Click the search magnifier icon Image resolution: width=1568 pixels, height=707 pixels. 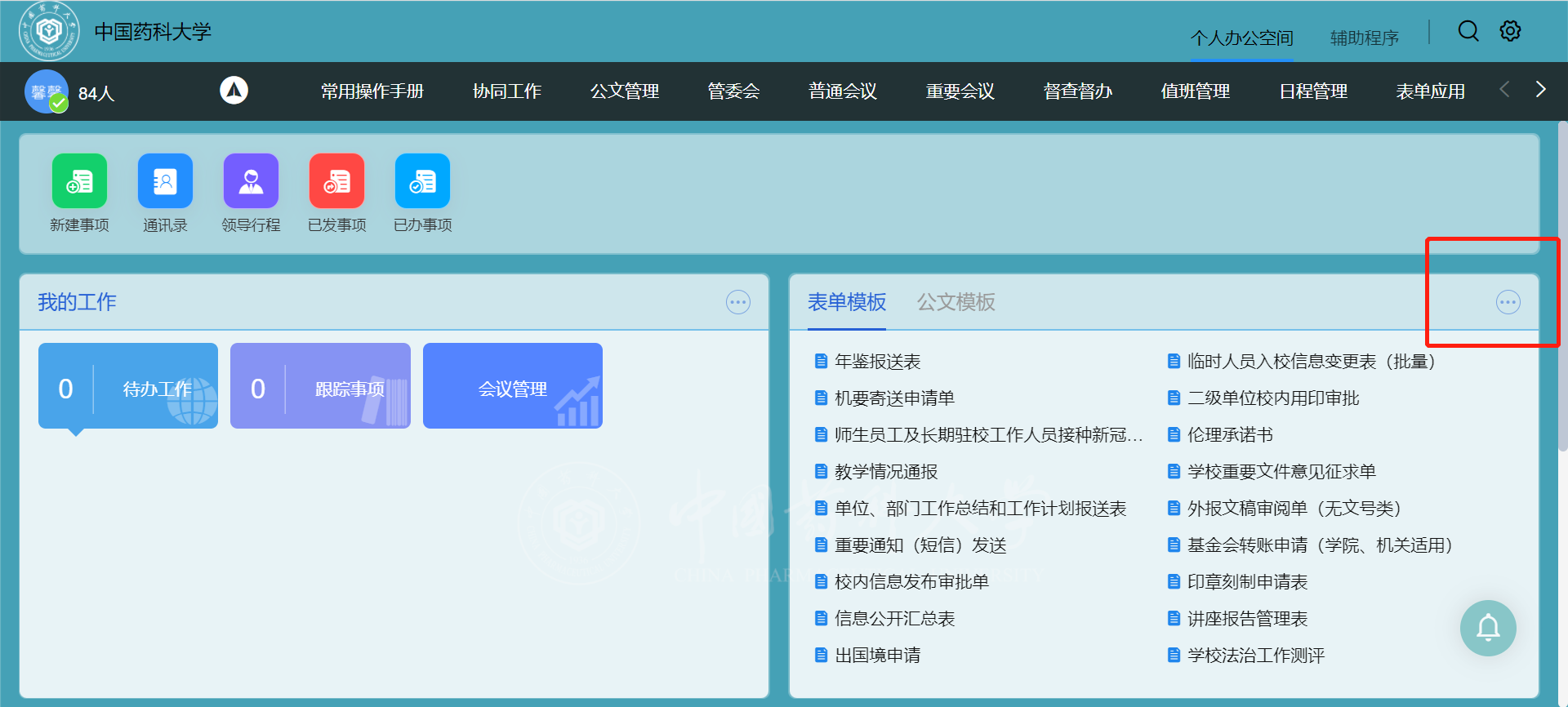pos(1468,31)
